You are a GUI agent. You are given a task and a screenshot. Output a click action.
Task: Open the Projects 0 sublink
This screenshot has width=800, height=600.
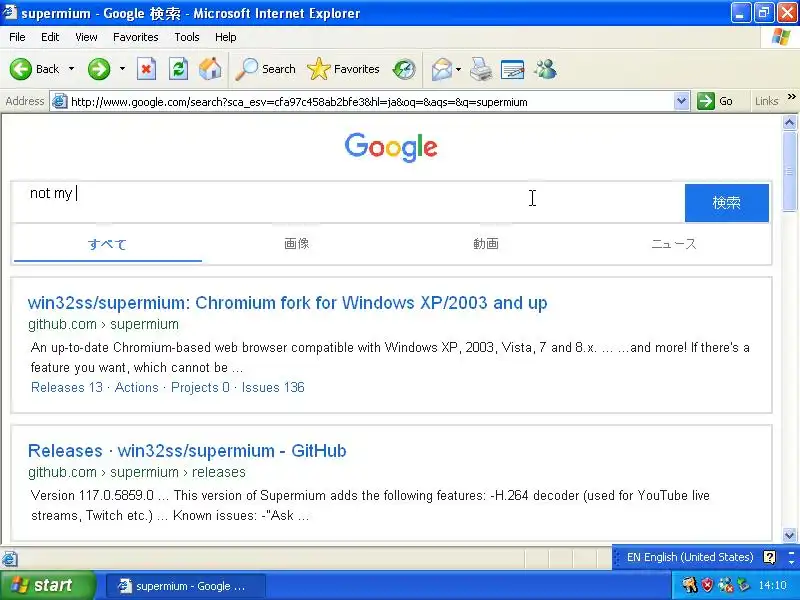(201, 387)
